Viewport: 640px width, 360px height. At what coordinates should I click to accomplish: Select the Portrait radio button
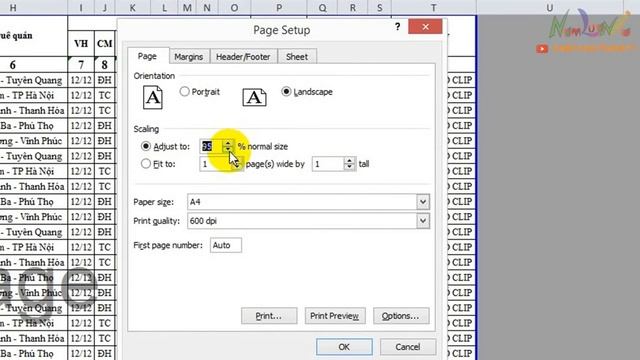[x=184, y=91]
